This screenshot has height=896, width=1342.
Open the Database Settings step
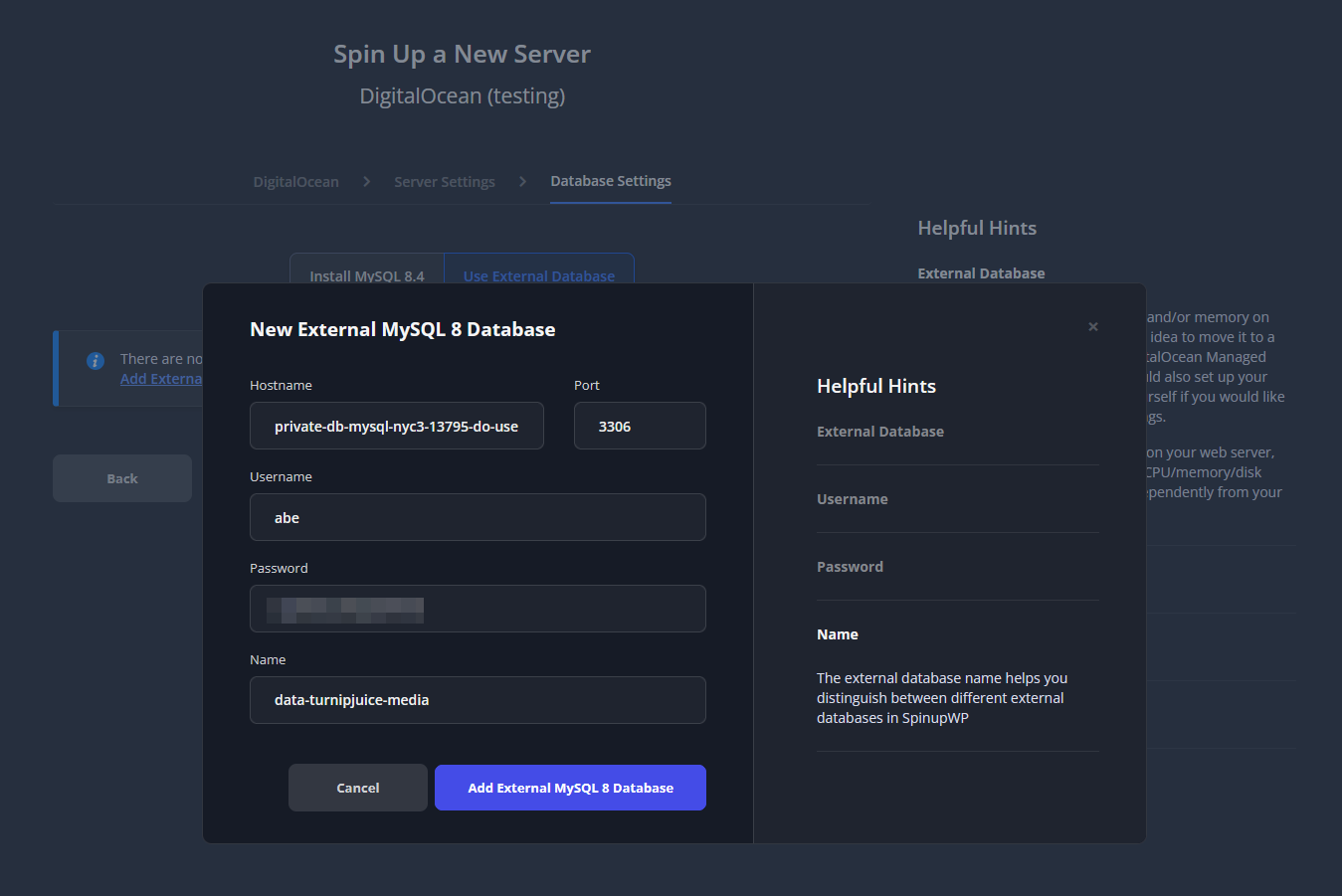tap(611, 181)
